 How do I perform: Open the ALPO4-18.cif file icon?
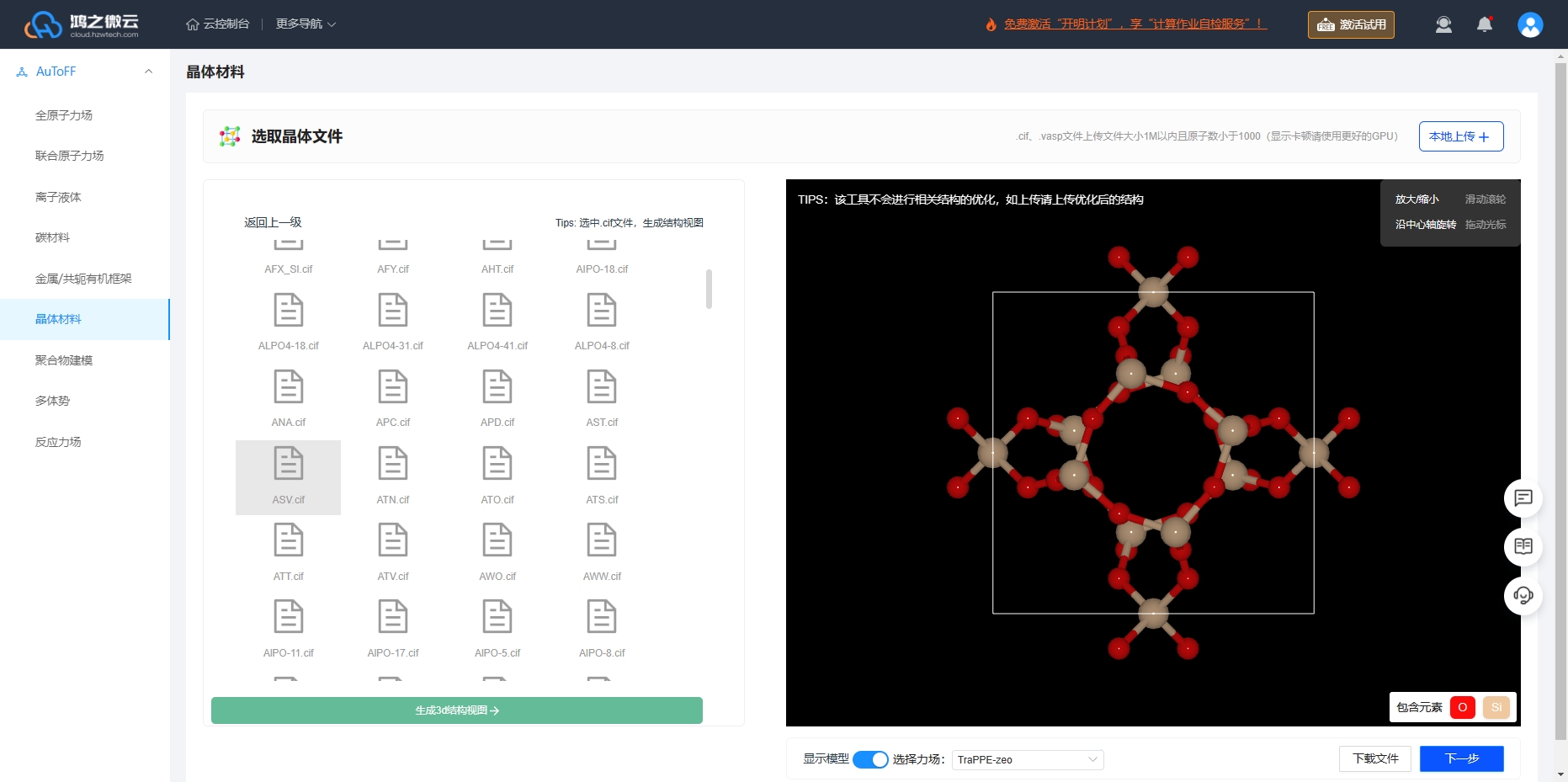pyautogui.click(x=289, y=311)
